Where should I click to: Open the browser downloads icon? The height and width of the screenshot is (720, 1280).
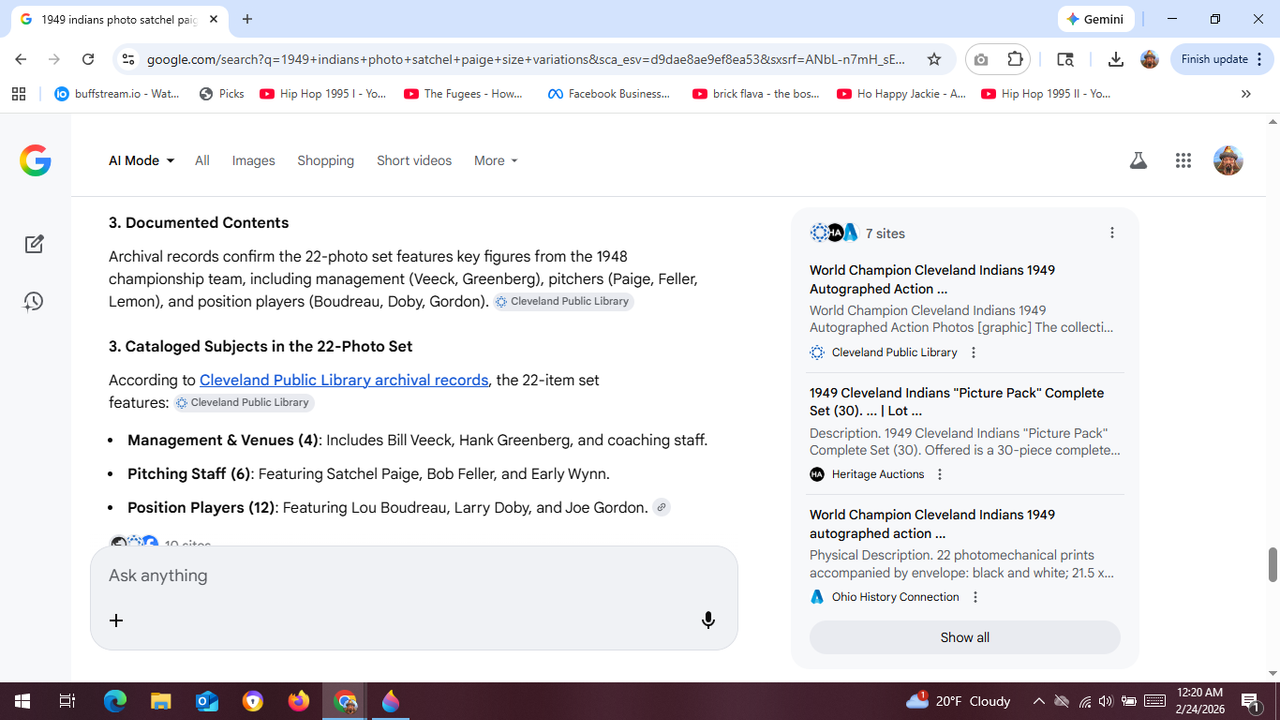[x=1116, y=59]
